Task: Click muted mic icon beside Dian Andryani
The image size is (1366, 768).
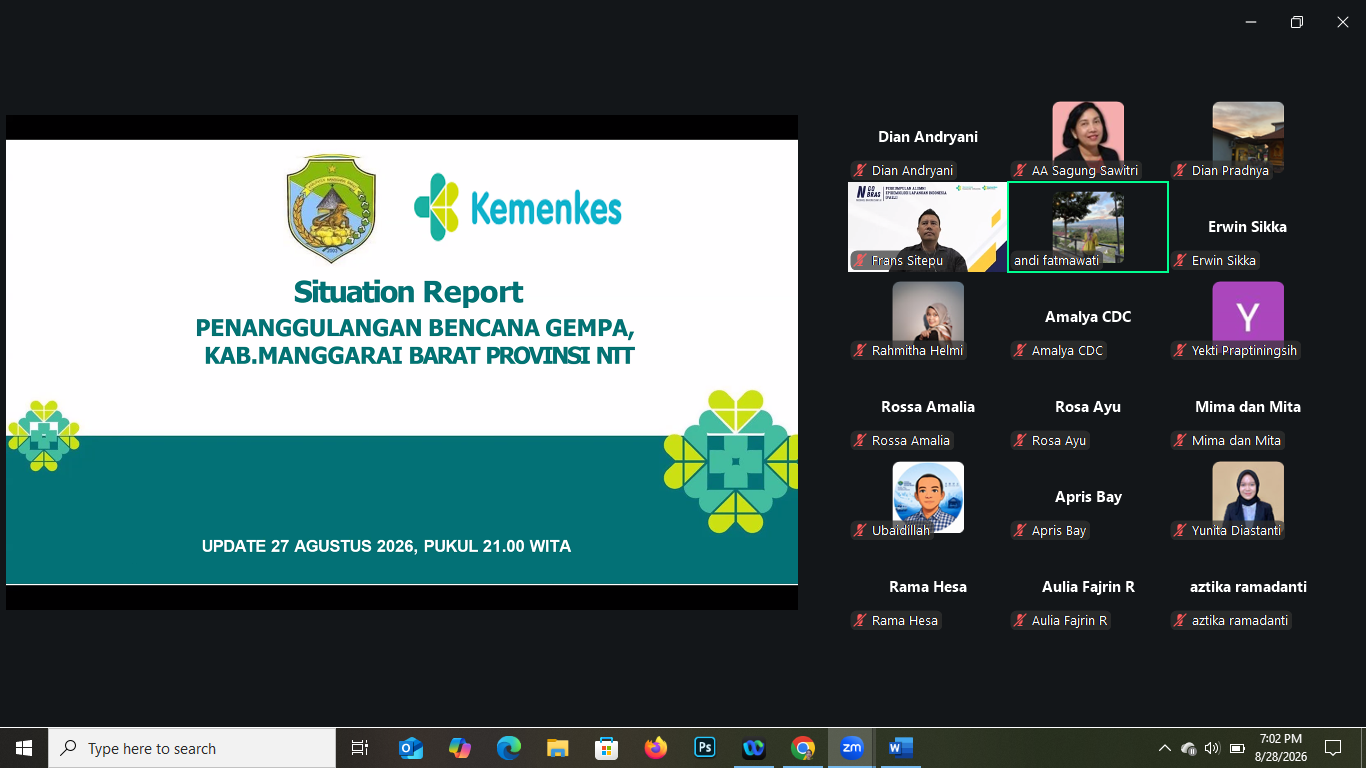Action: 860,171
